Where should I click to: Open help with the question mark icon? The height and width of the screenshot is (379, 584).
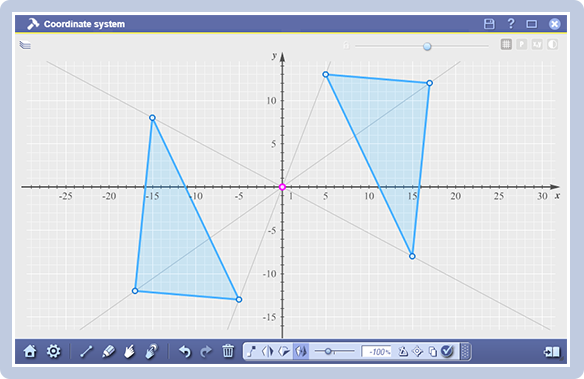coord(511,24)
